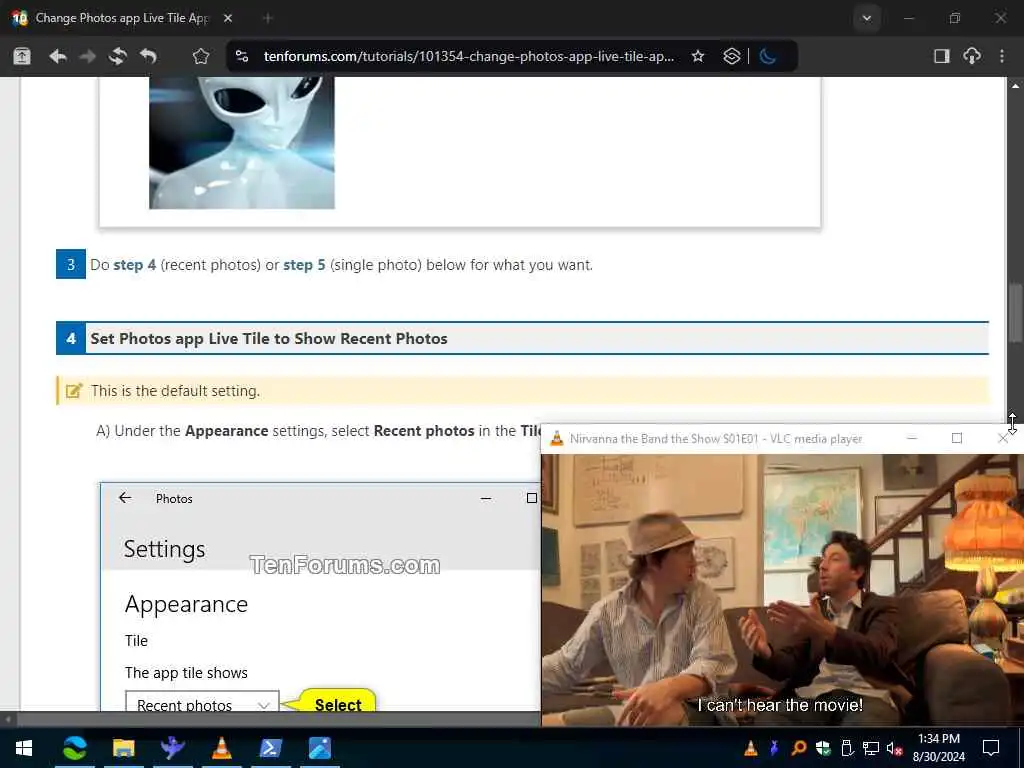Image resolution: width=1024 pixels, height=768 pixels.
Task: Open the Windows Start menu
Action: (24, 748)
